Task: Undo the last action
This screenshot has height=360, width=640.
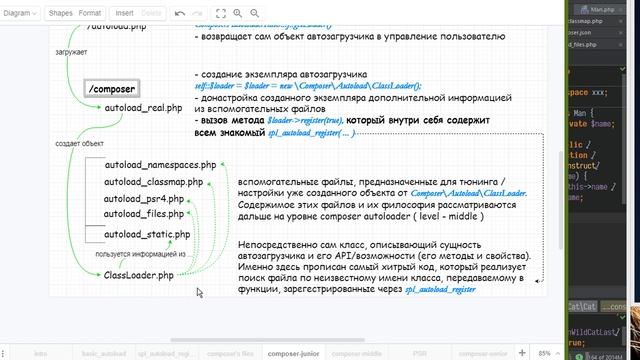Action: coord(180,13)
